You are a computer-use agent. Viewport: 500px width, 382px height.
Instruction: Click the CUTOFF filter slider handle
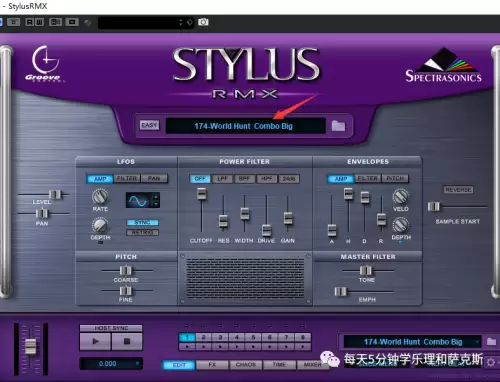point(202,194)
